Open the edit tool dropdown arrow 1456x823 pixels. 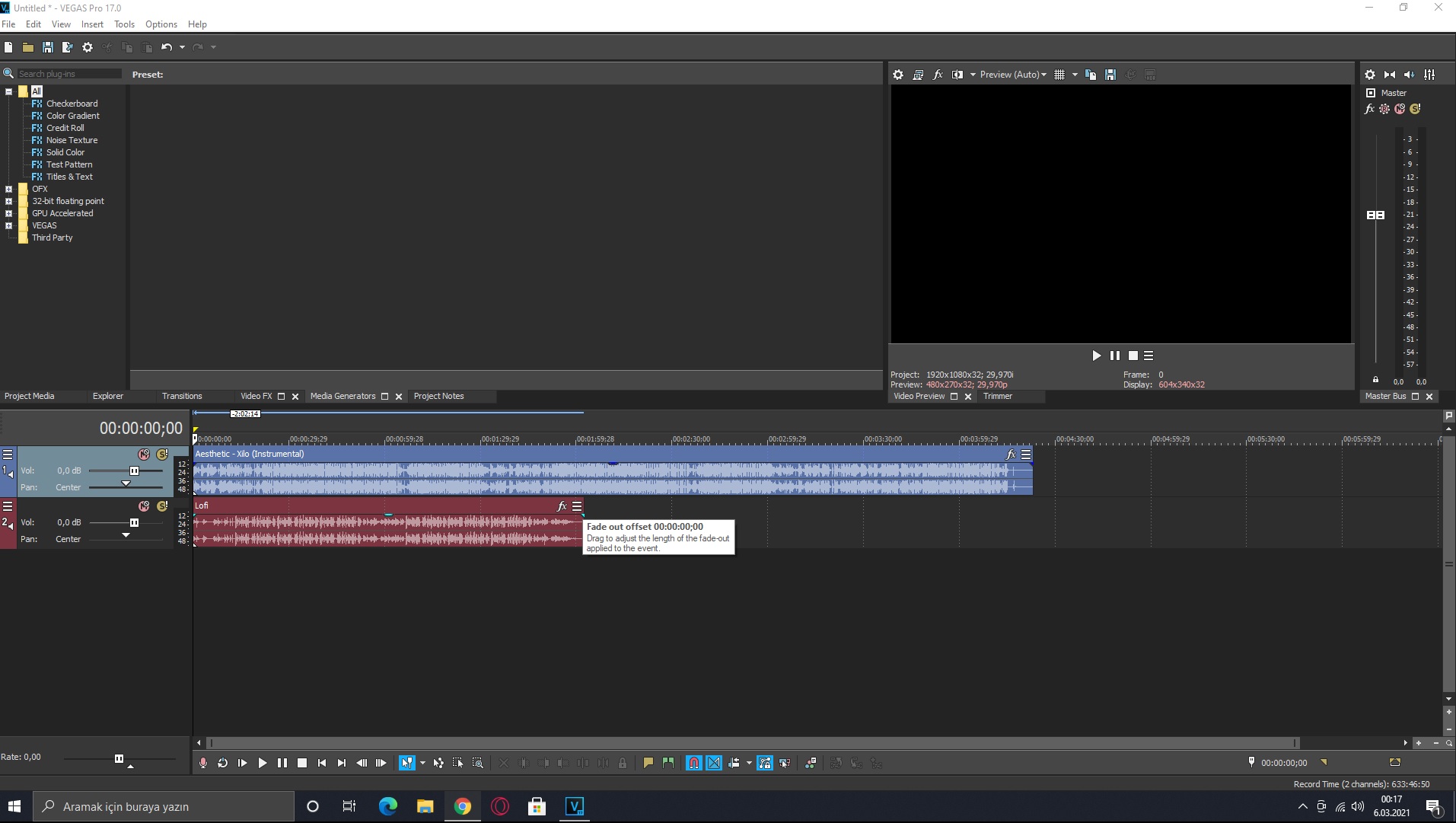(422, 763)
